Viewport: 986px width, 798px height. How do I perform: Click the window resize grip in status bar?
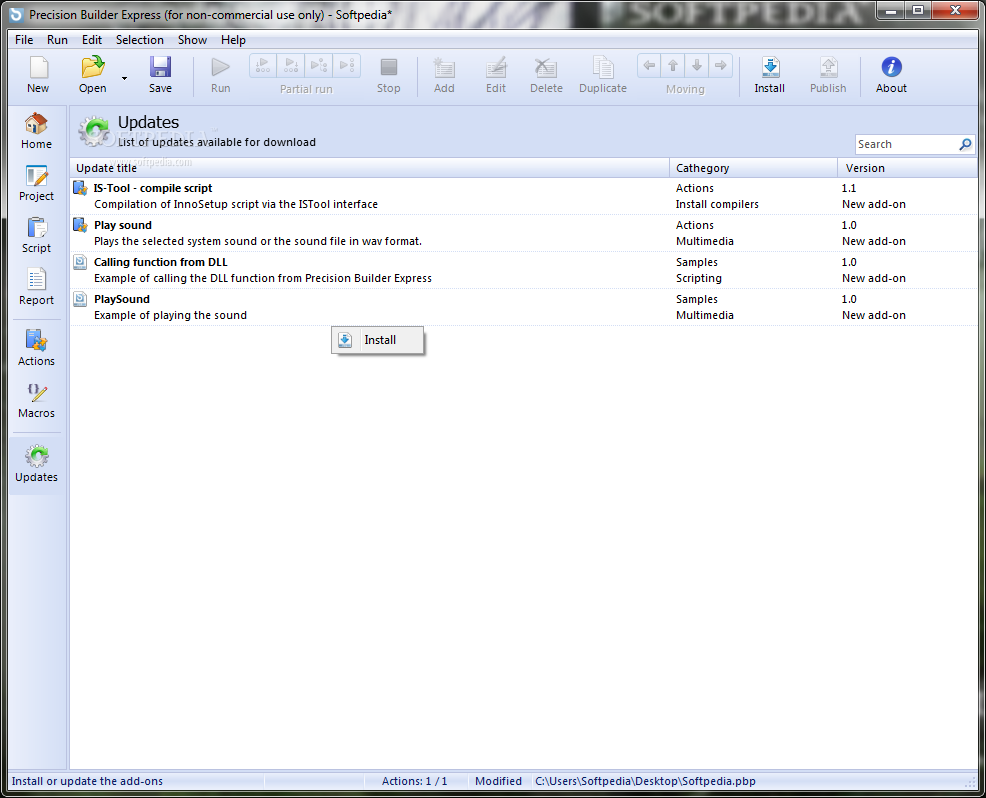(970, 782)
